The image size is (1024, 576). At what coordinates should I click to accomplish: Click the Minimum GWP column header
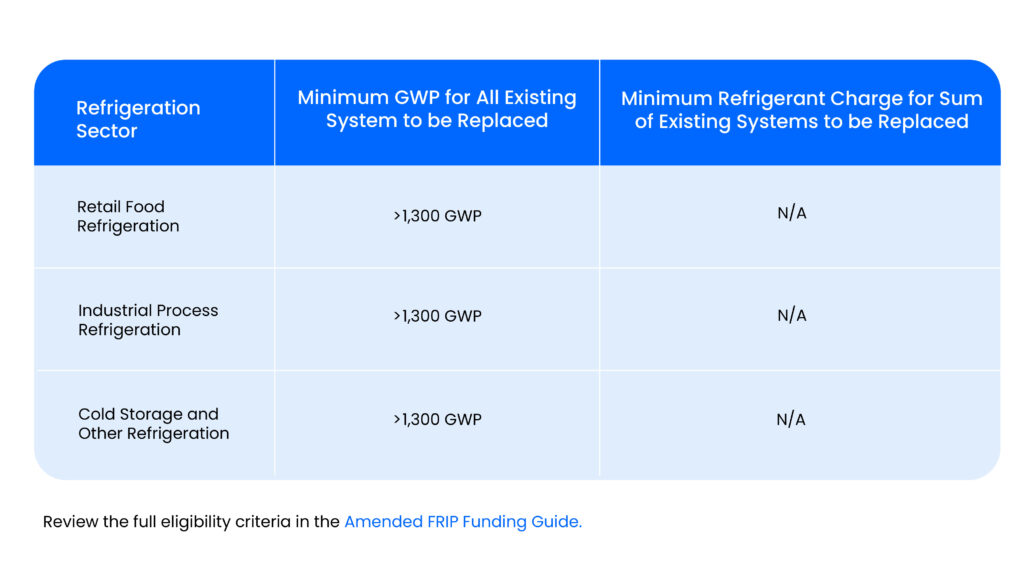coord(437,109)
